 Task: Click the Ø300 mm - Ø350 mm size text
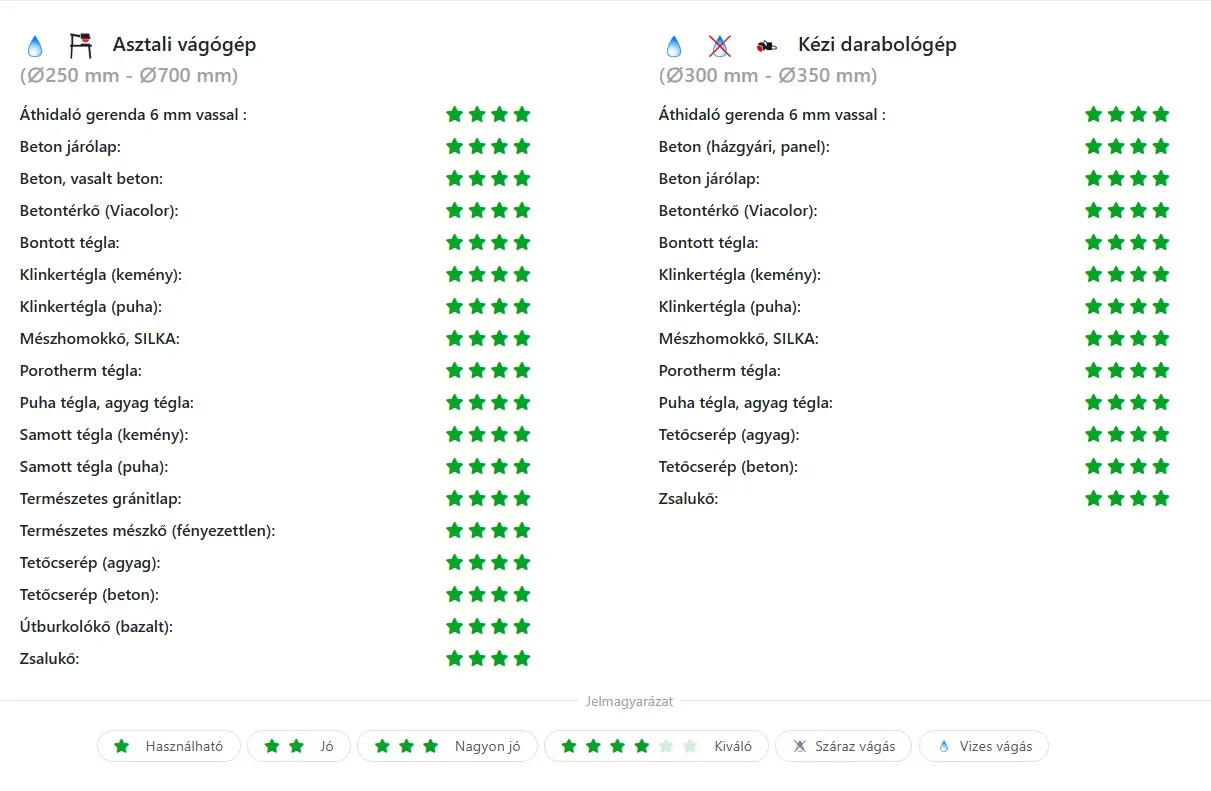pos(768,76)
